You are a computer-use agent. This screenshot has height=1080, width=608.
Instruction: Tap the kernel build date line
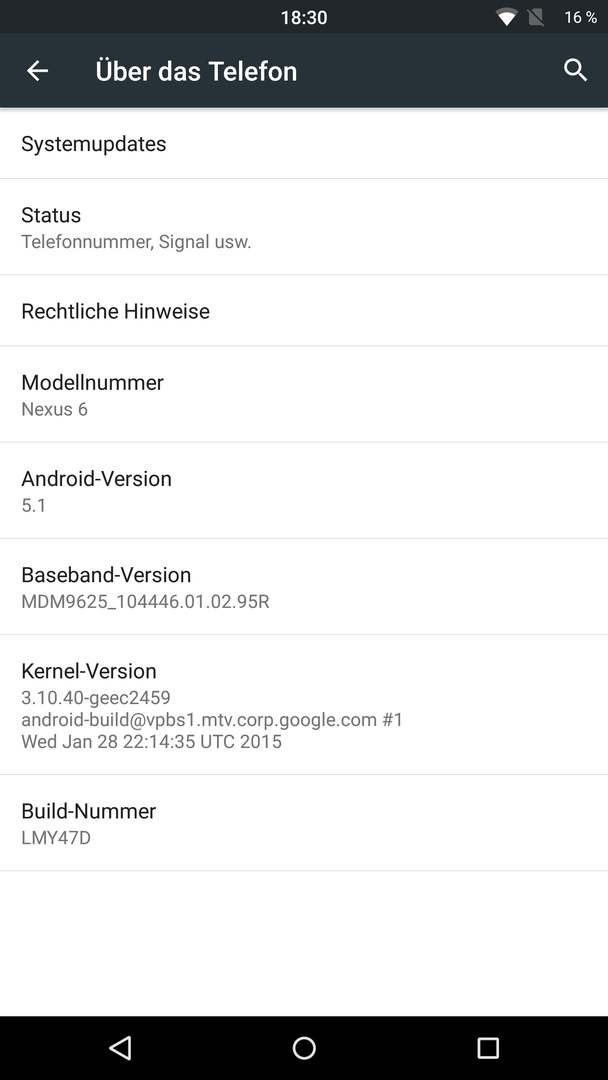(151, 741)
